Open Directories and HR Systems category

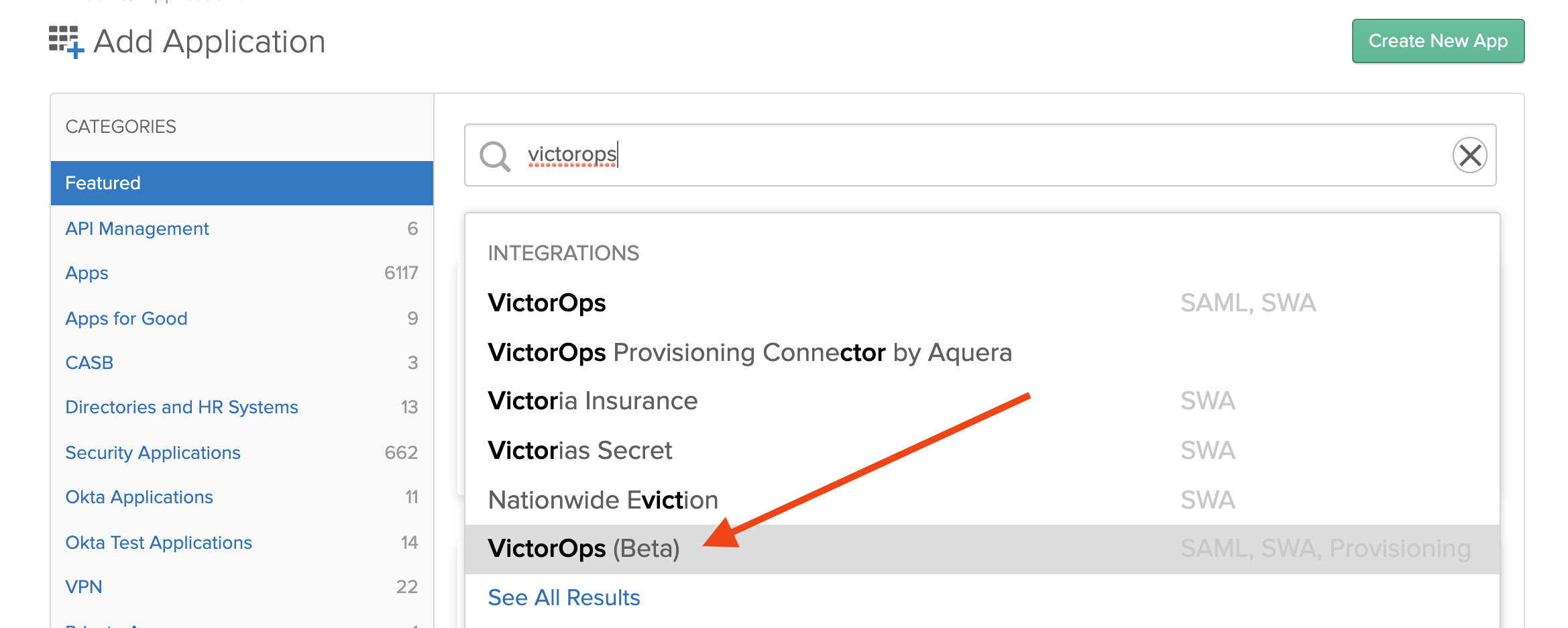click(182, 407)
